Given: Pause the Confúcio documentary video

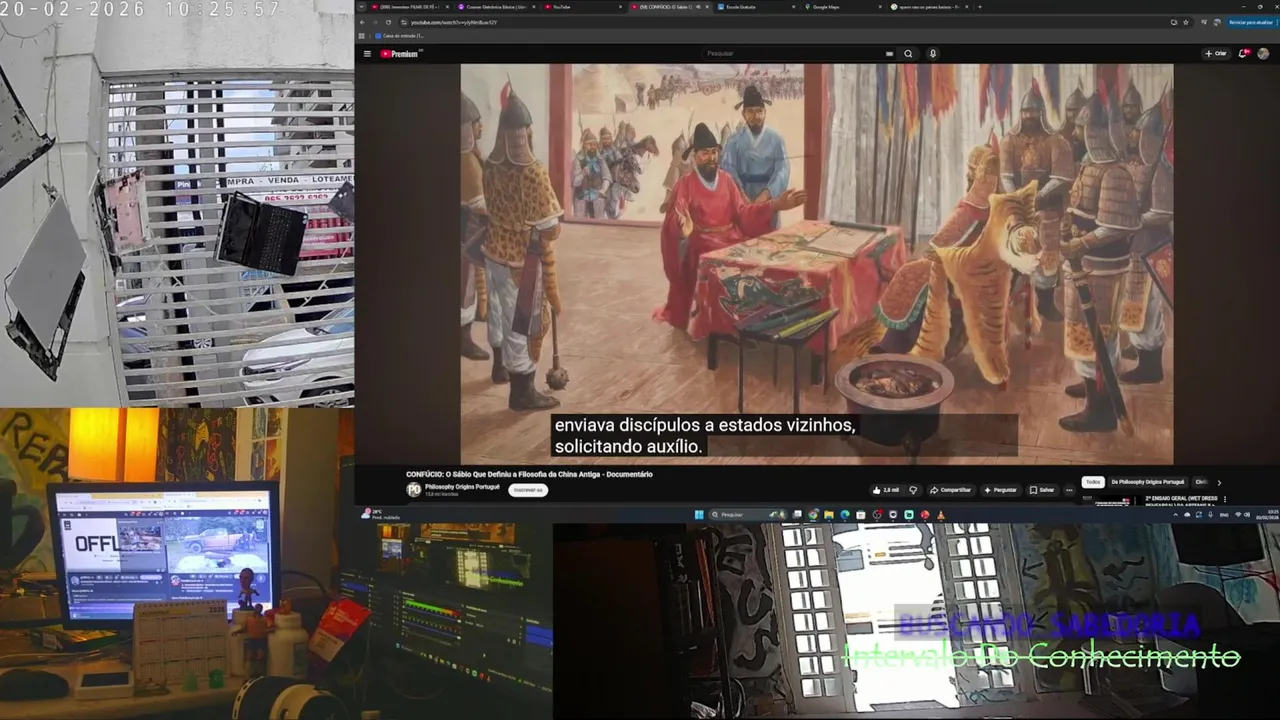Looking at the screenshot, I should pyautogui.click(x=816, y=263).
